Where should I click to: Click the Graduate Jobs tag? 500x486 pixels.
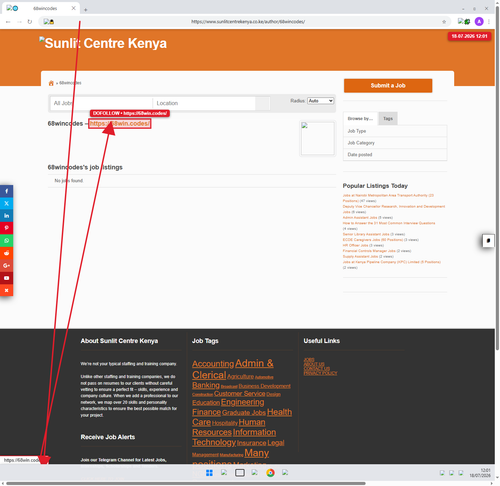coord(244,413)
